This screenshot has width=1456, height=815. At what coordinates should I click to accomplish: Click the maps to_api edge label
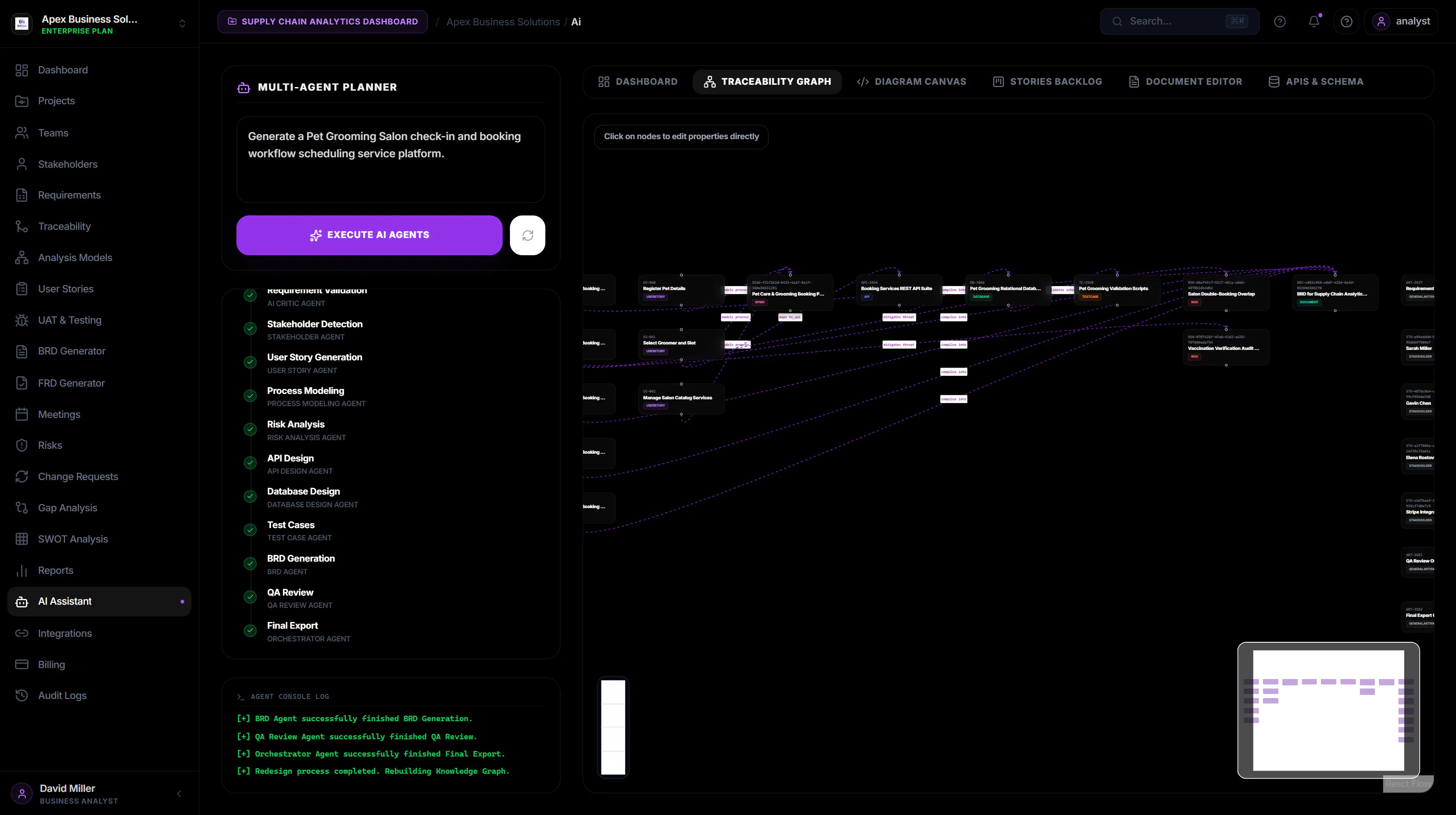[x=790, y=318]
